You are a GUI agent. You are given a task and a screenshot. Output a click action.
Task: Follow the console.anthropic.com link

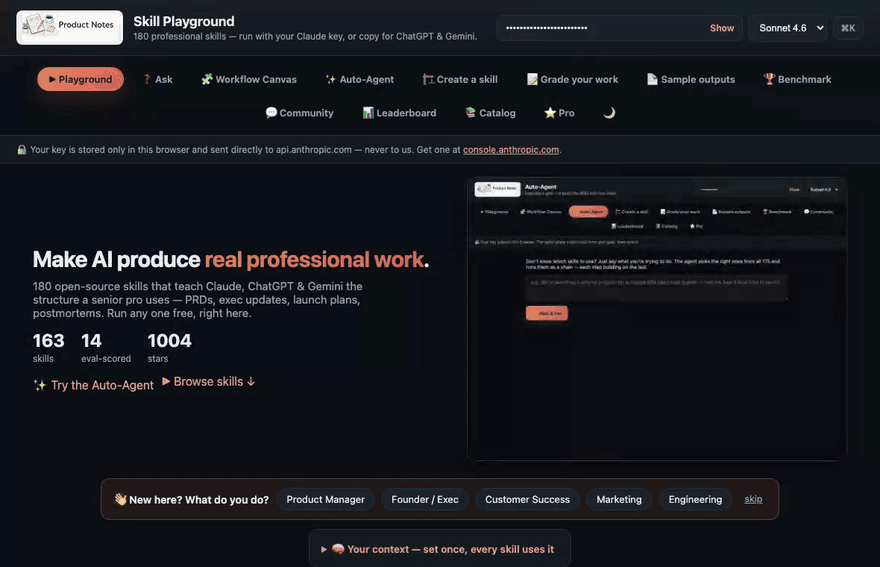[x=511, y=150]
